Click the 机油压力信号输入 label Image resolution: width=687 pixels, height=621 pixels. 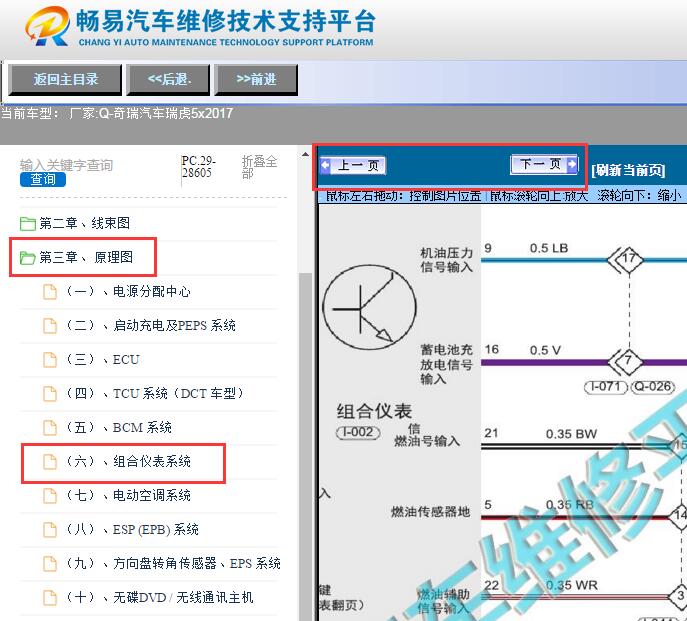click(446, 260)
